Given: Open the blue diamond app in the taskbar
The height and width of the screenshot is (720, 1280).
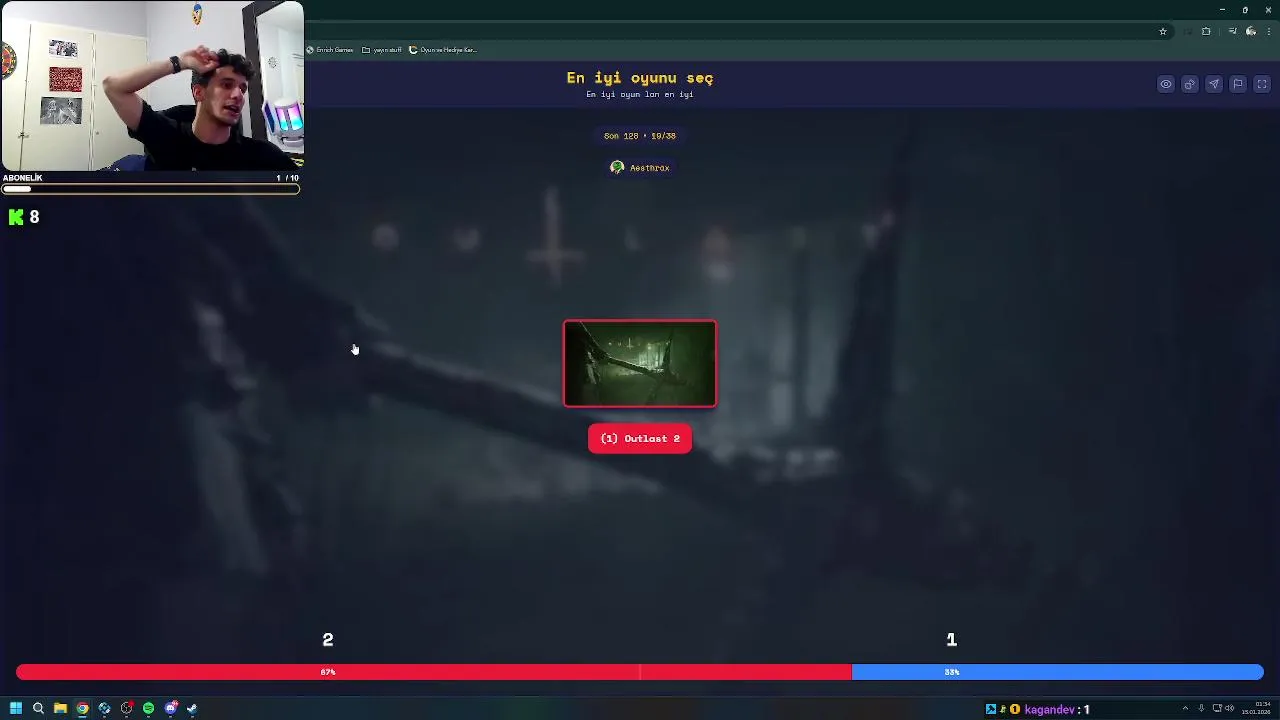Looking at the screenshot, I should click(104, 709).
